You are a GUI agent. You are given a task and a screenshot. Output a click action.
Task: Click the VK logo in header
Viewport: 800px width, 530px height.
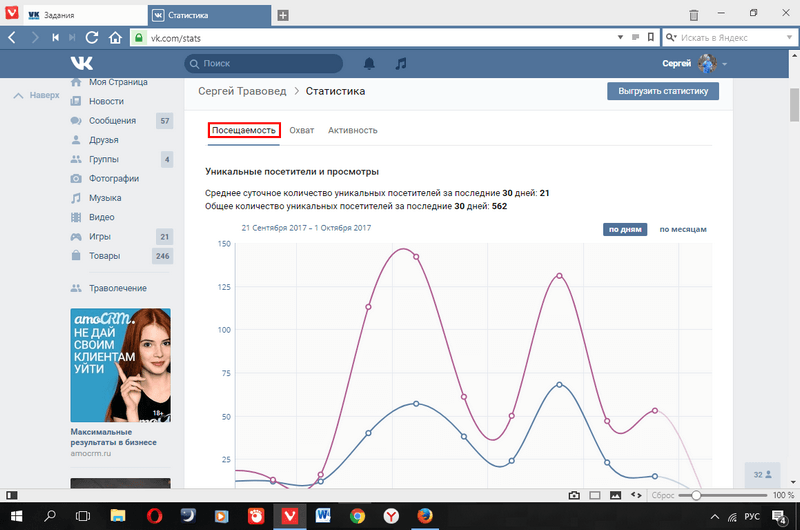click(81, 63)
